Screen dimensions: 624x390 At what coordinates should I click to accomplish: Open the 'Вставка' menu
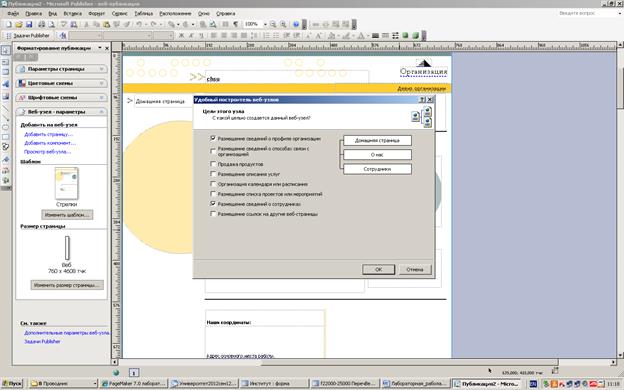(x=72, y=14)
